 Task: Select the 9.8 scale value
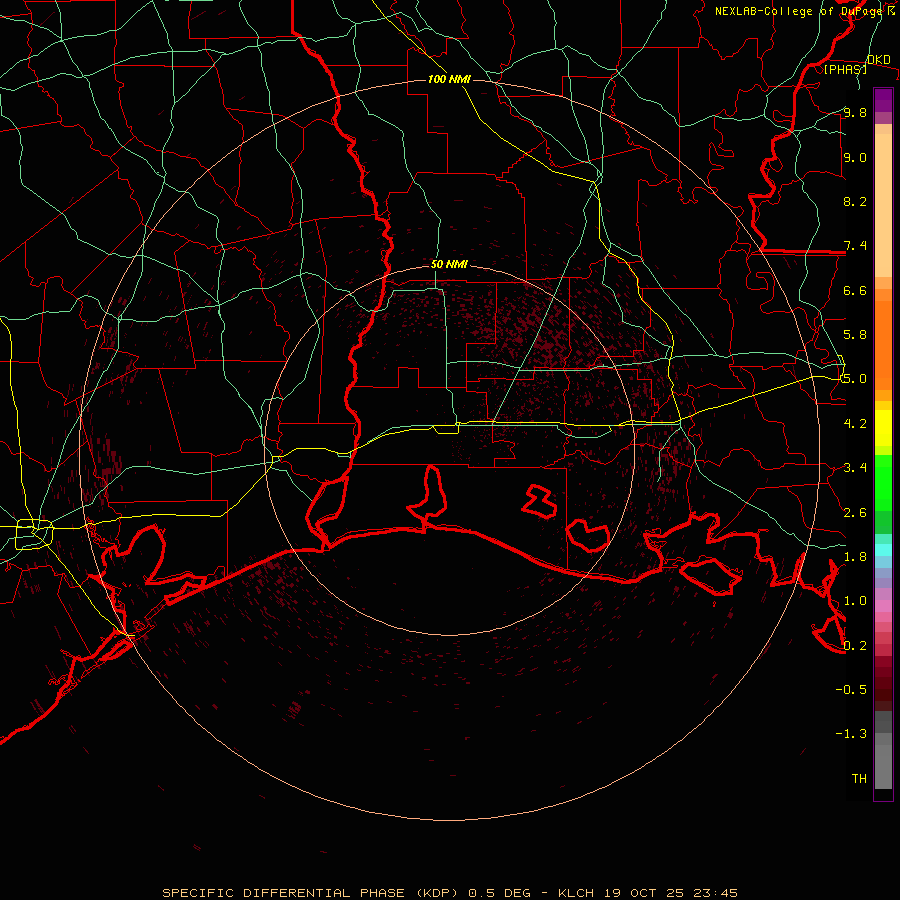click(855, 112)
